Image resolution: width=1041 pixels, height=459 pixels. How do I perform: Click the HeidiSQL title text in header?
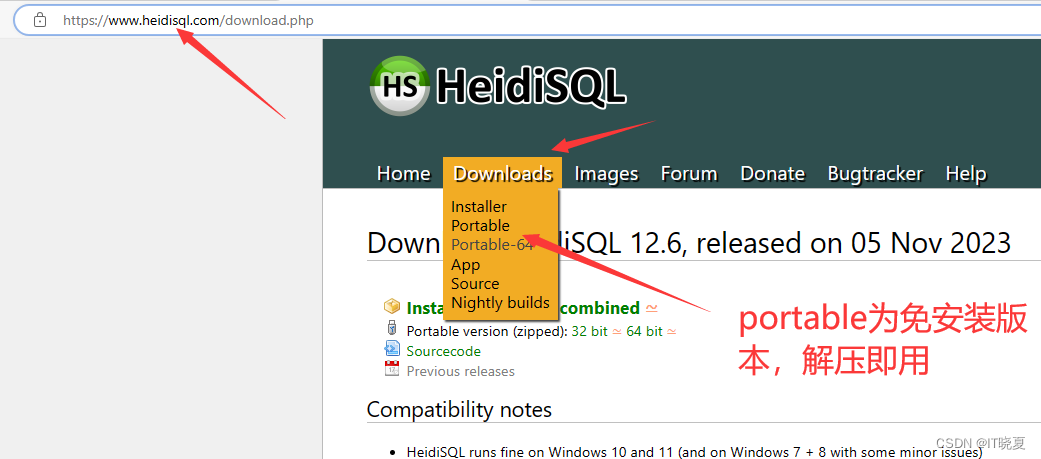531,86
